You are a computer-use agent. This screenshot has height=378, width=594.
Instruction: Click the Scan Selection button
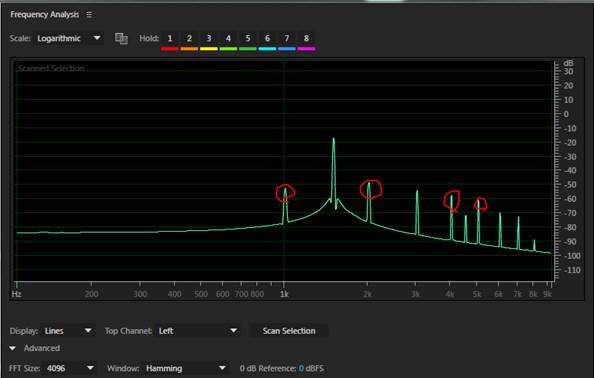(289, 331)
